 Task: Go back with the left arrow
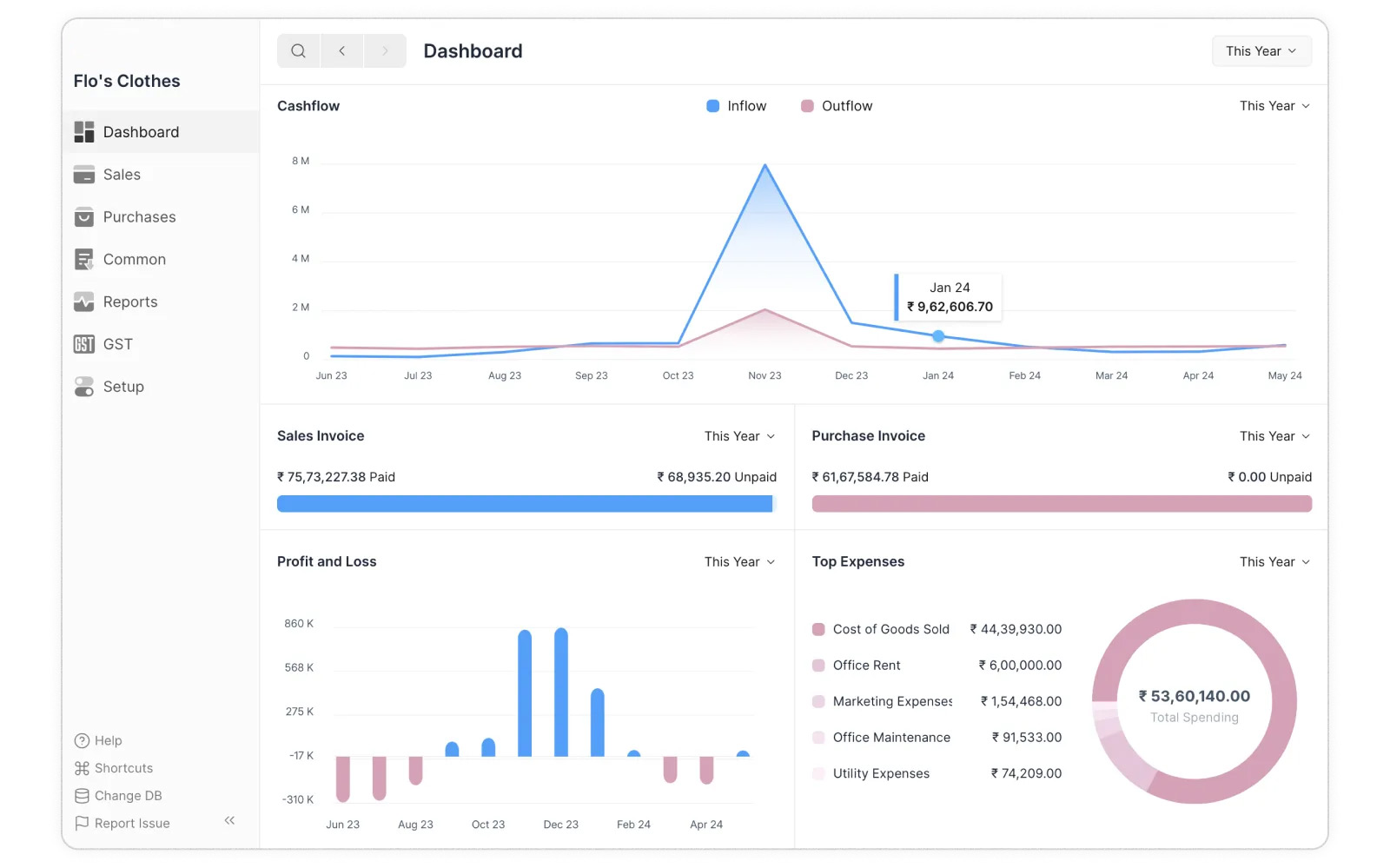pos(342,51)
